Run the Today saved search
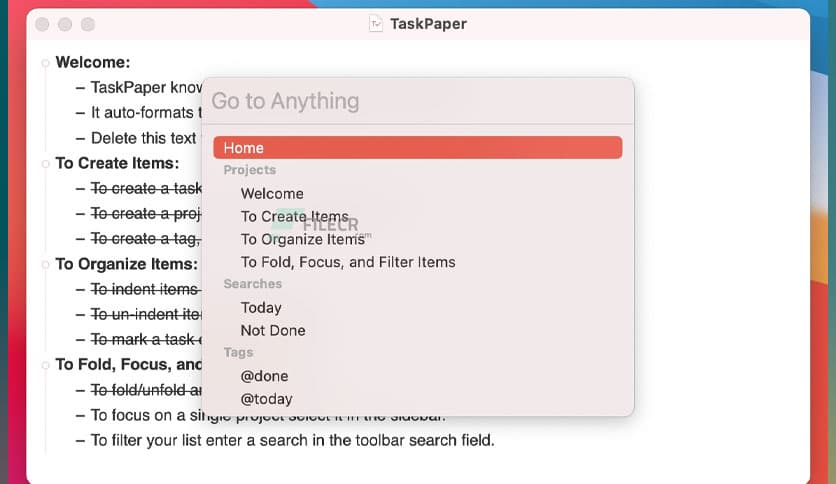This screenshot has height=484, width=836. [261, 308]
